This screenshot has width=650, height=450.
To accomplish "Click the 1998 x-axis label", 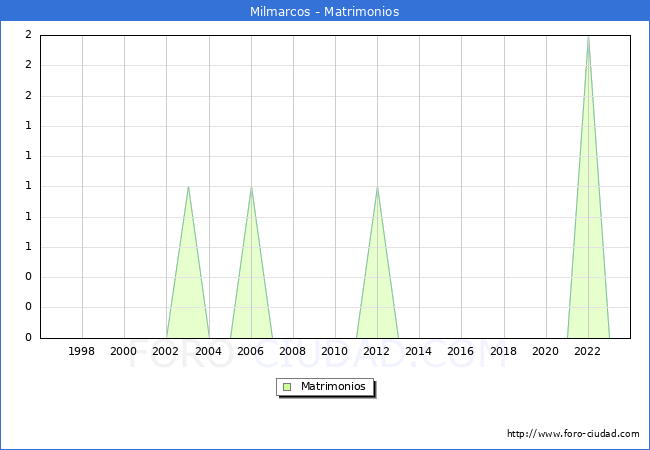I will (x=82, y=351).
